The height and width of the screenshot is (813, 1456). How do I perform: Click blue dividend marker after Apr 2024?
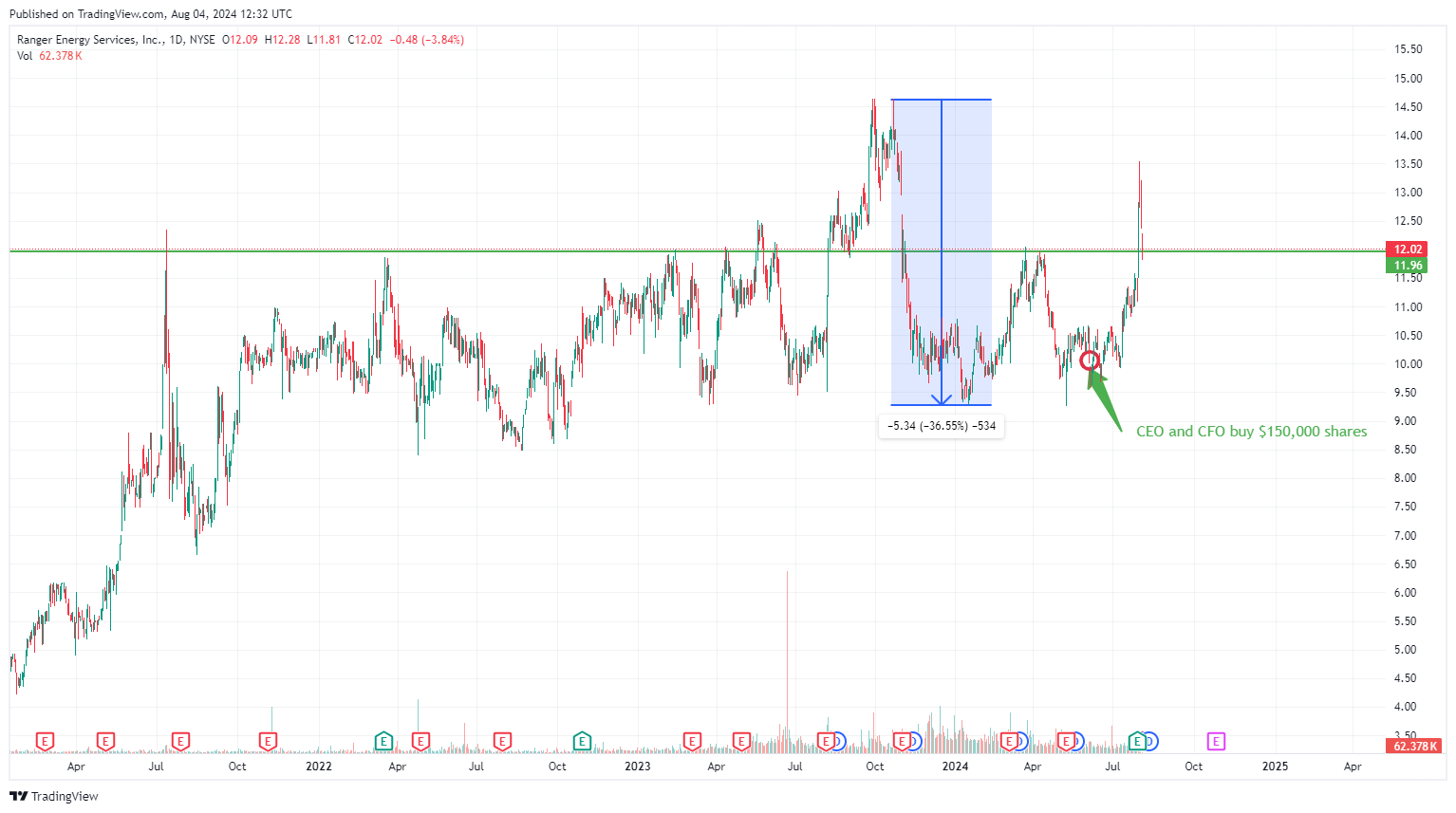[x=1078, y=741]
